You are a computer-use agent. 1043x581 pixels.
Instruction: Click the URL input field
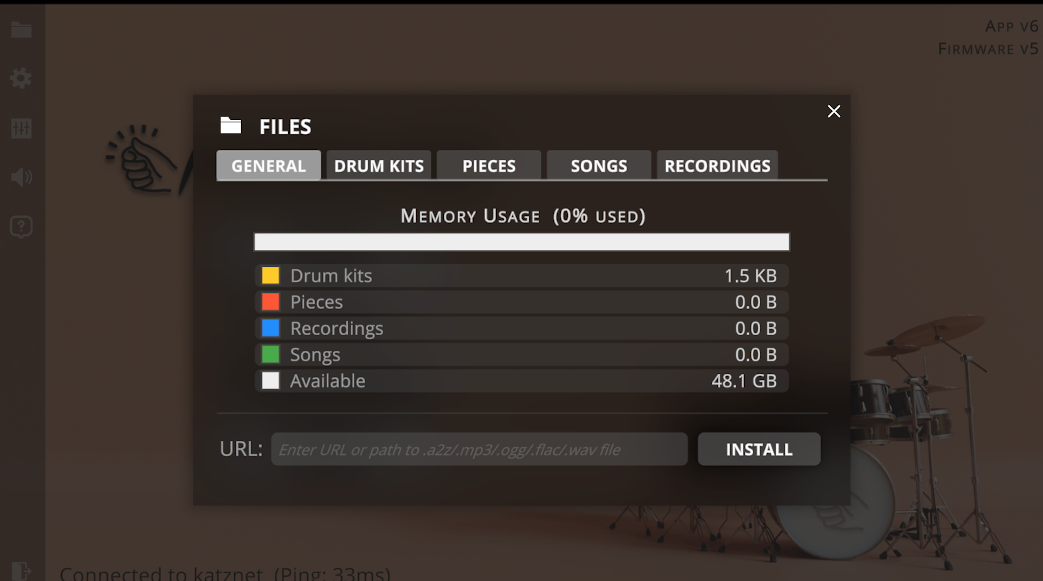click(478, 449)
